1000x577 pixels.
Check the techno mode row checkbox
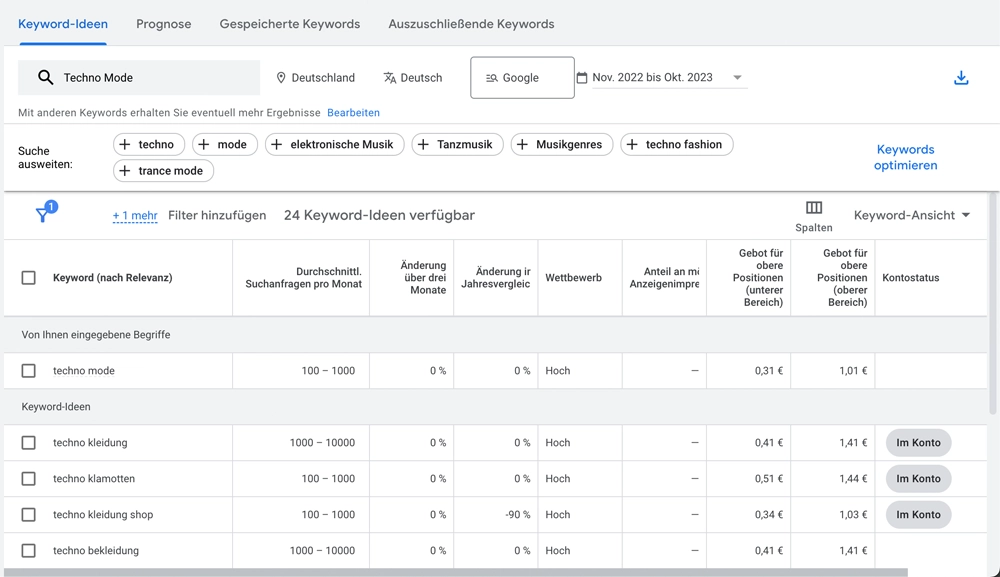29,371
